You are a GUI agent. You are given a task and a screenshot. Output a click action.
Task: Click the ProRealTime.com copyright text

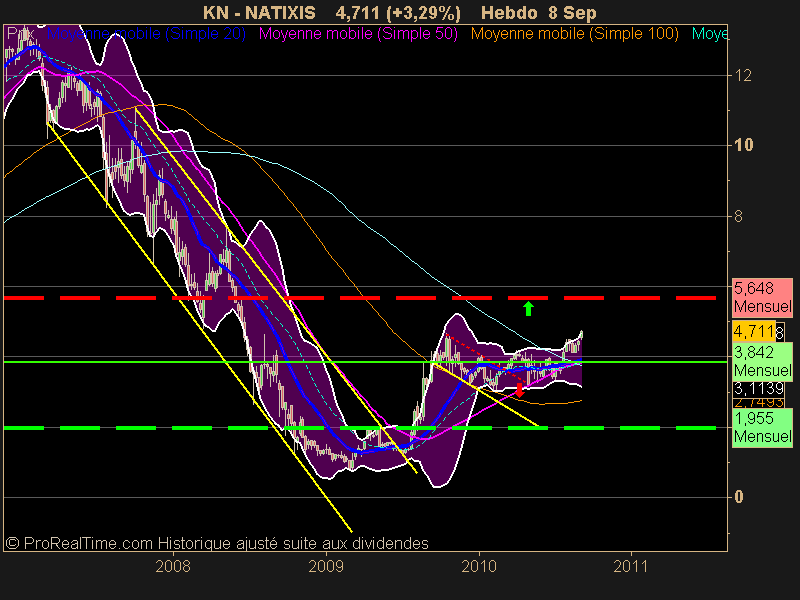(x=217, y=543)
